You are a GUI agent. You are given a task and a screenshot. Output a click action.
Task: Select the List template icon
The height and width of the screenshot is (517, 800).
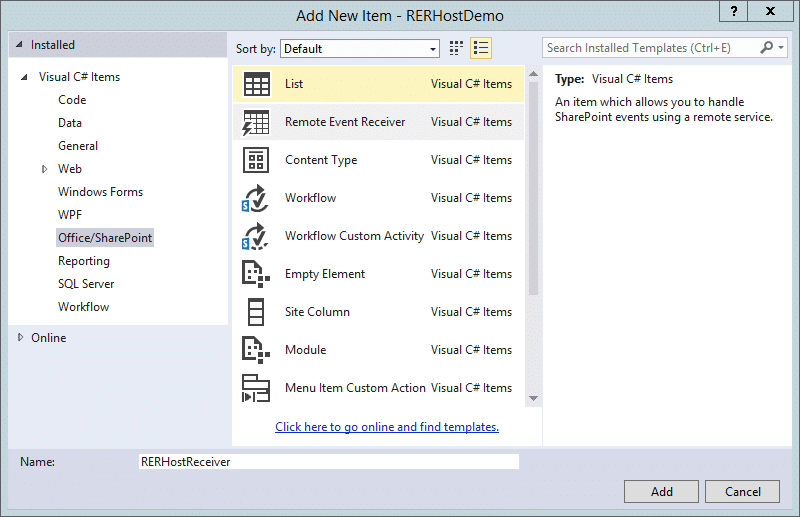point(256,84)
